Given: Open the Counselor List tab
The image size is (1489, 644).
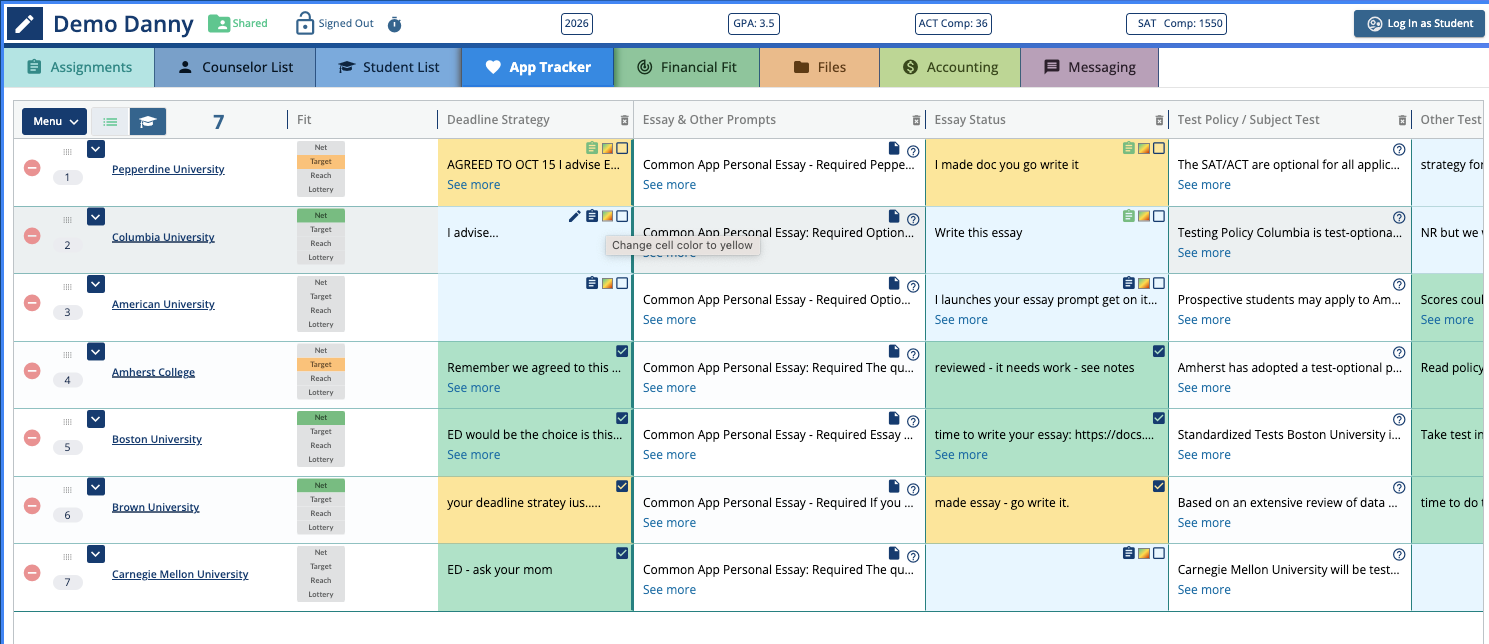Looking at the screenshot, I should (x=235, y=67).
